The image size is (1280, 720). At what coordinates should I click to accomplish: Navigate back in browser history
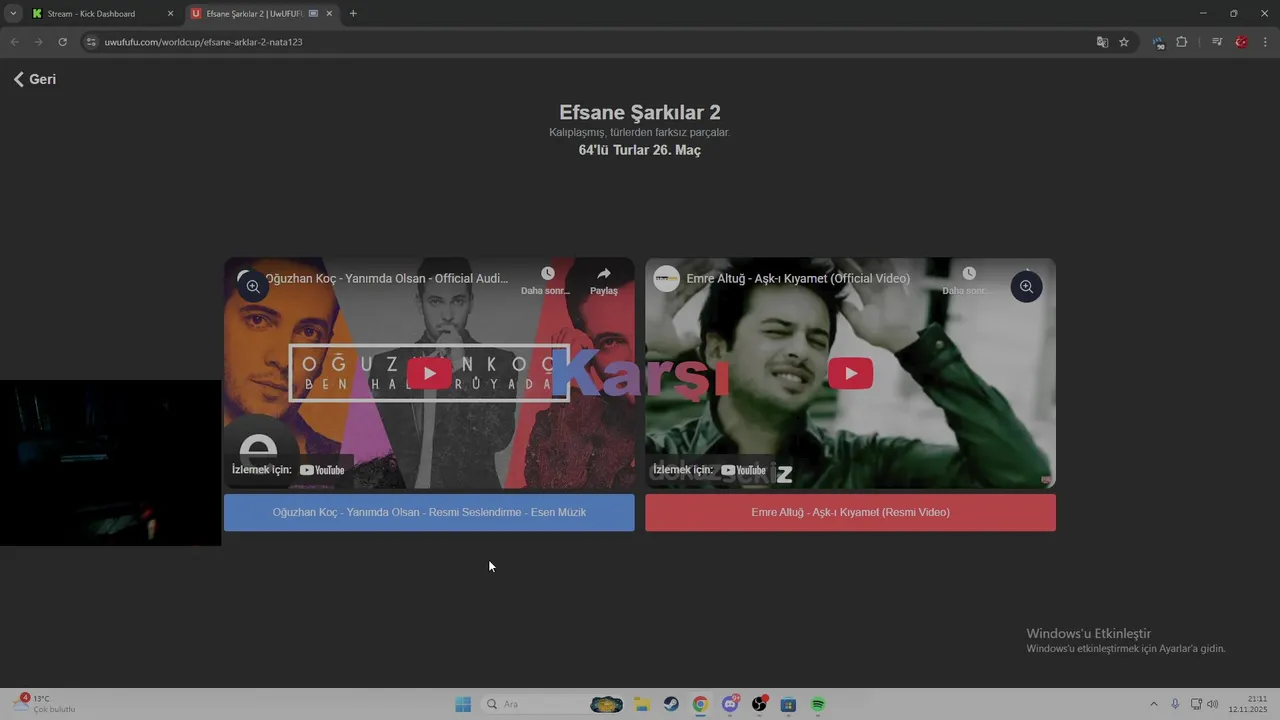[x=14, y=42]
